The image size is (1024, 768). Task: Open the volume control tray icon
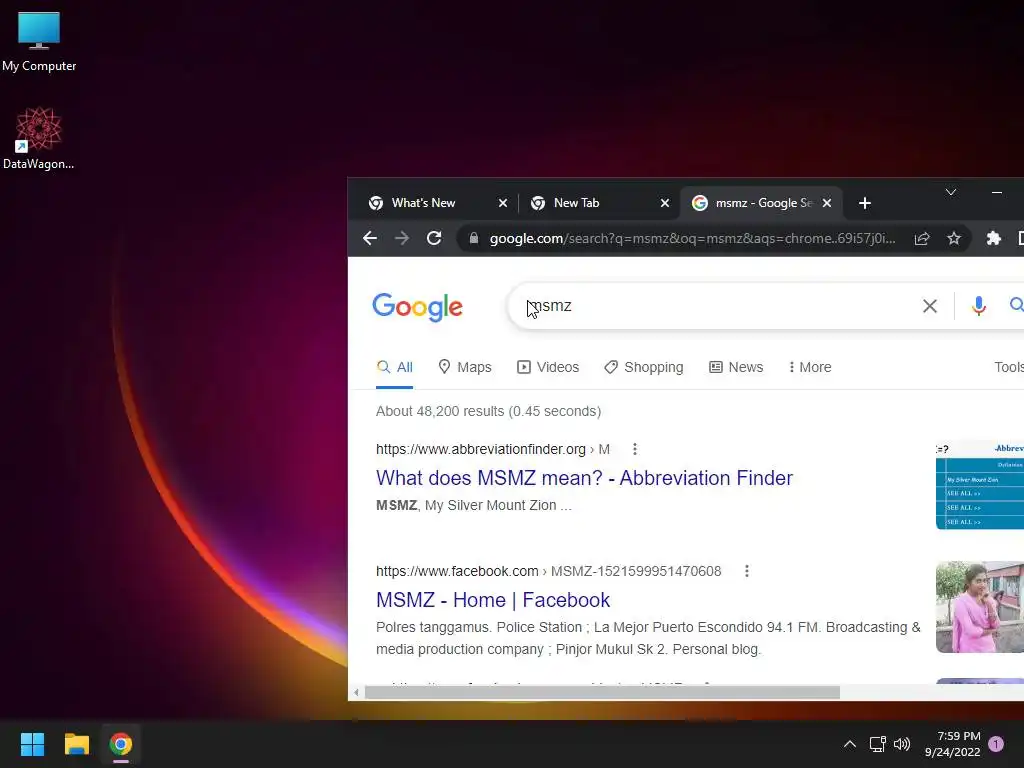[x=902, y=744]
